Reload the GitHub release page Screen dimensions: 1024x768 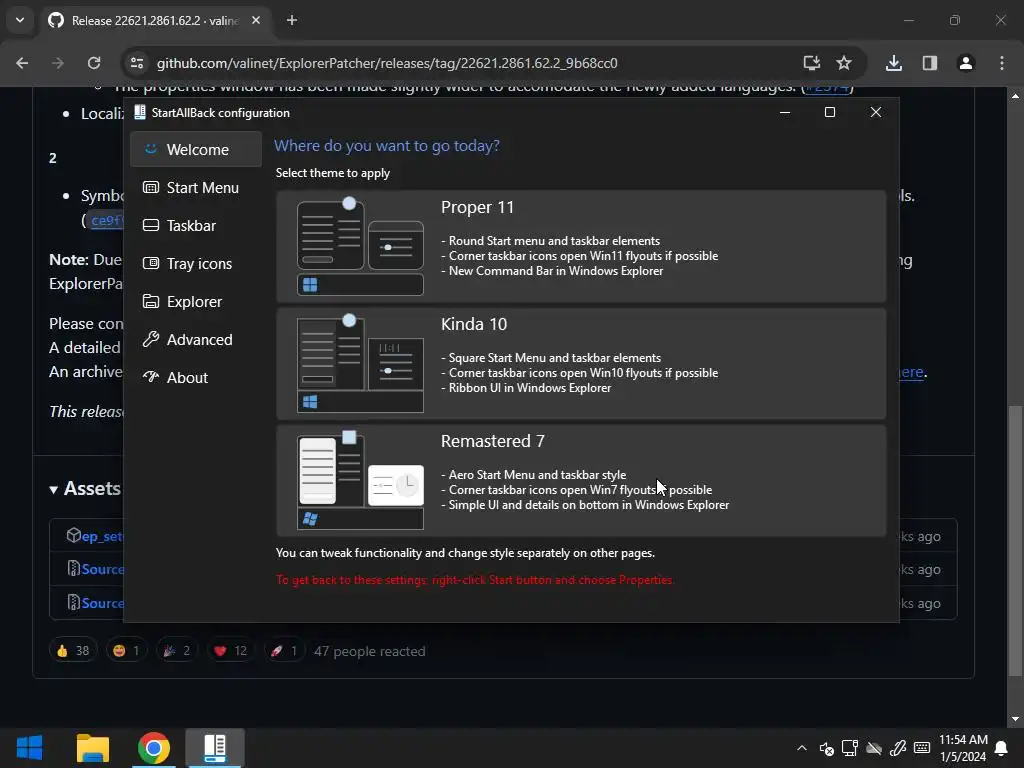point(94,63)
